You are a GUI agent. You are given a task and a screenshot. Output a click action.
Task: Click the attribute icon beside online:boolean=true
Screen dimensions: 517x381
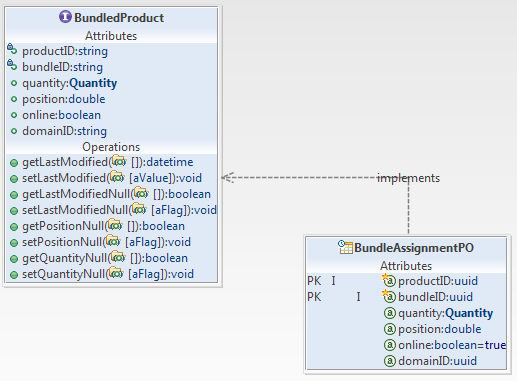point(390,345)
